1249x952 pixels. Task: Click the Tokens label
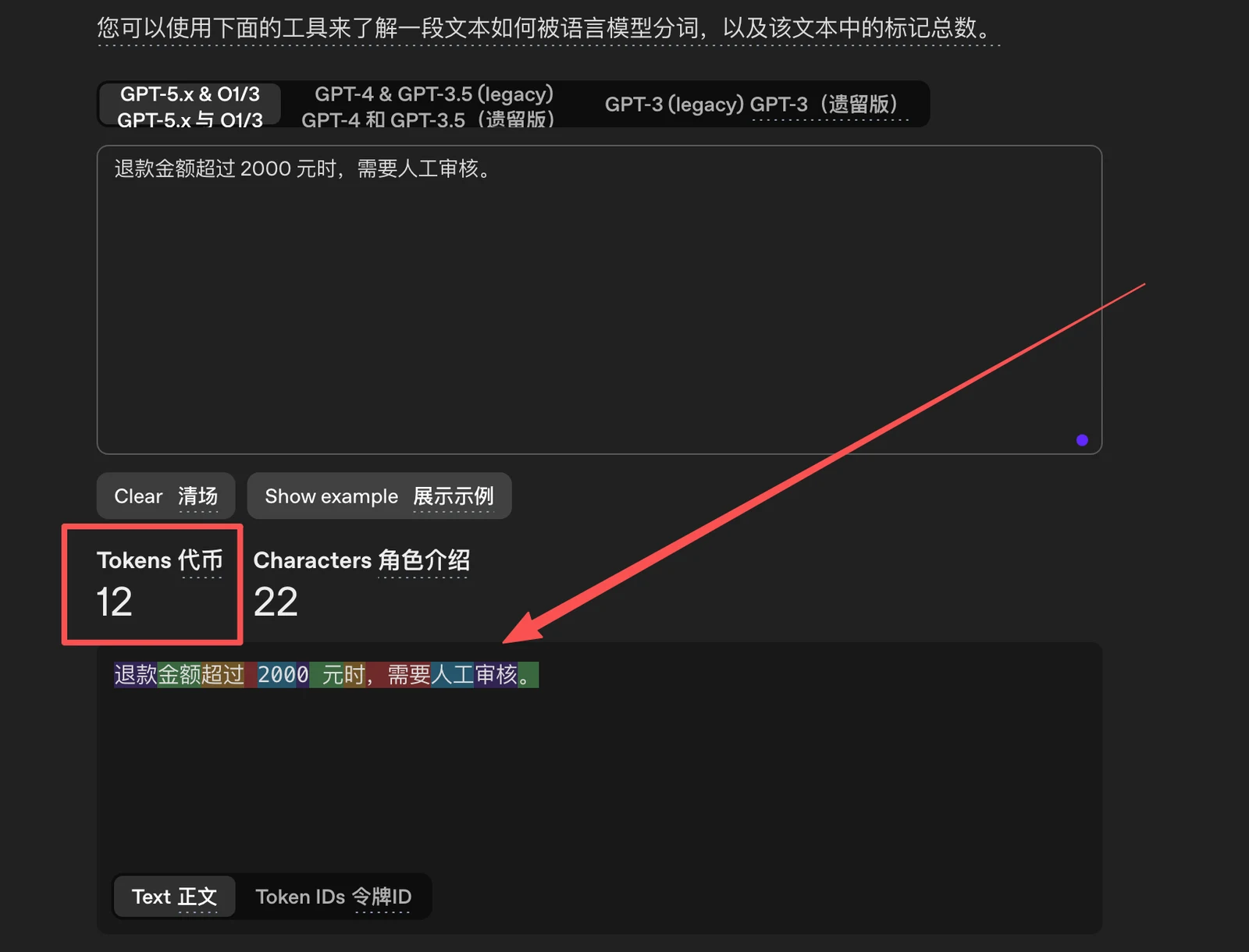pyautogui.click(x=160, y=560)
